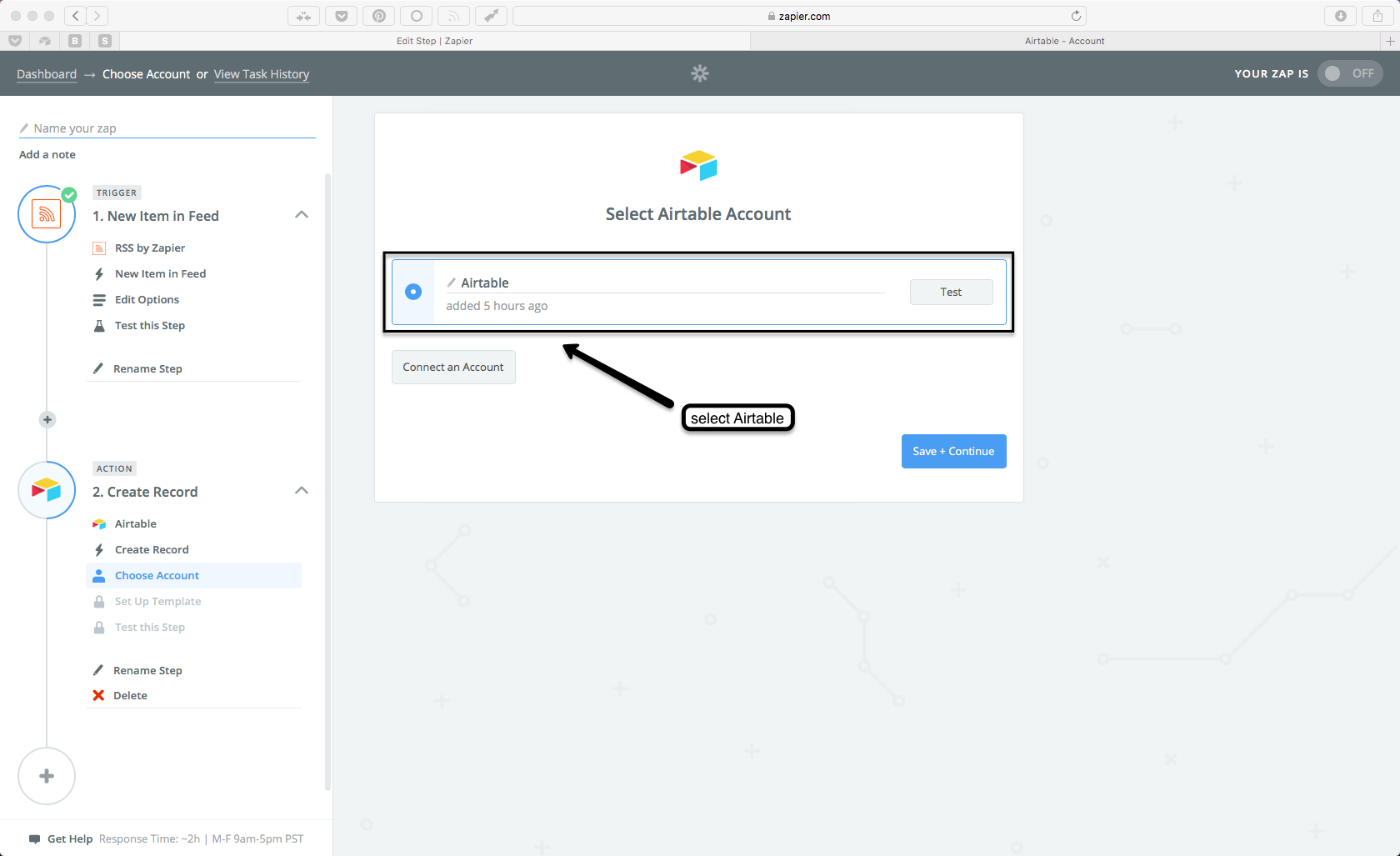
Task: Switch to the Airtable - Account tab
Action: tap(1064, 41)
